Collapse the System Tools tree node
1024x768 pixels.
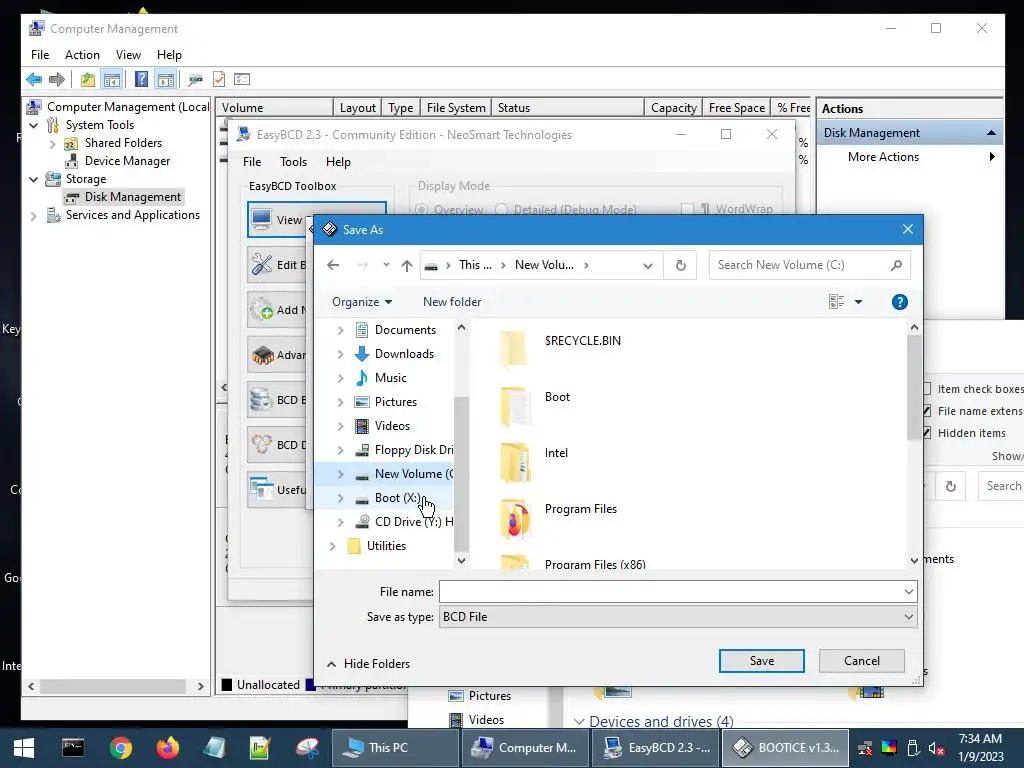pyautogui.click(x=34, y=125)
